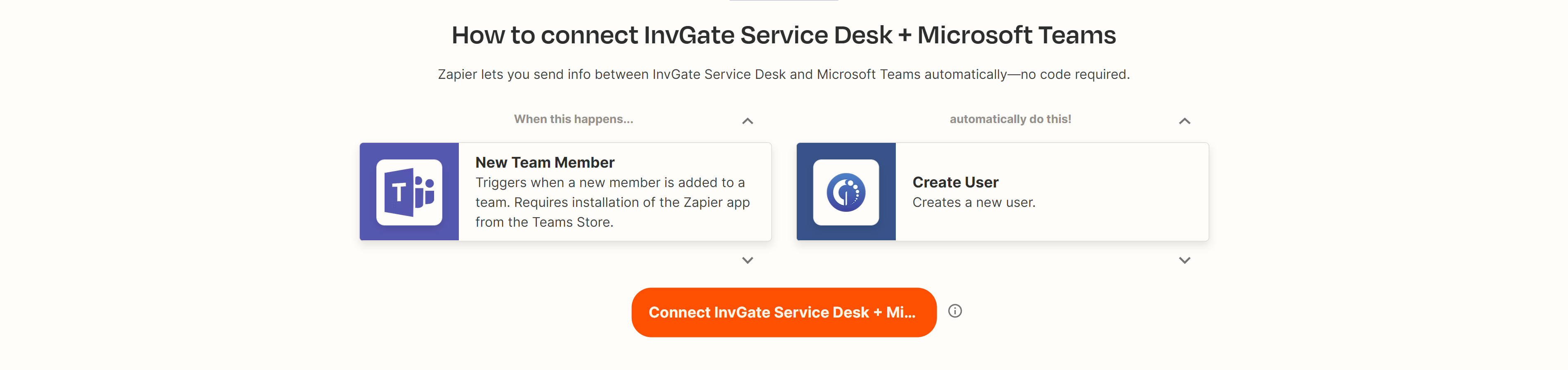
Task: Click the InvGate Service Desk app icon
Action: point(845,192)
